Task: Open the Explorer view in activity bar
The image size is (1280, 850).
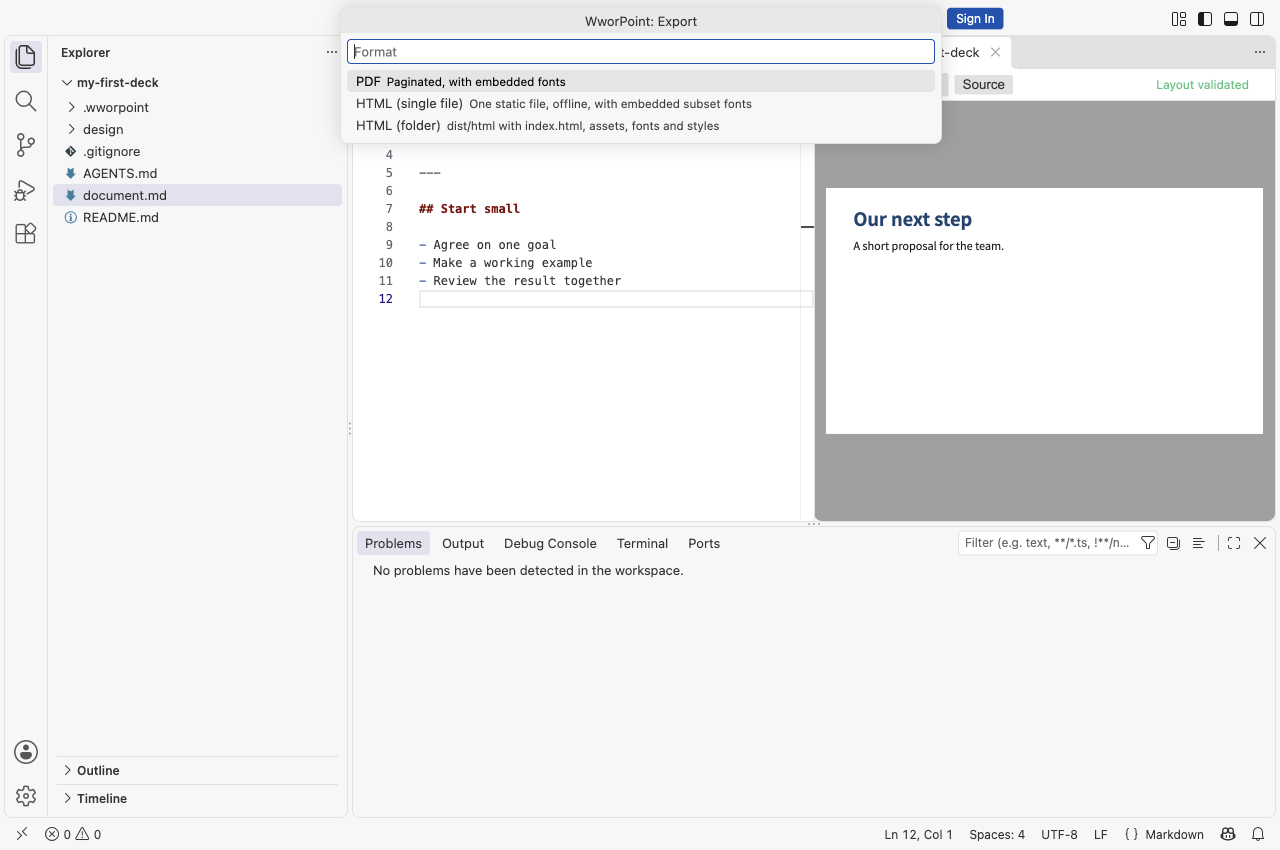Action: tap(26, 57)
